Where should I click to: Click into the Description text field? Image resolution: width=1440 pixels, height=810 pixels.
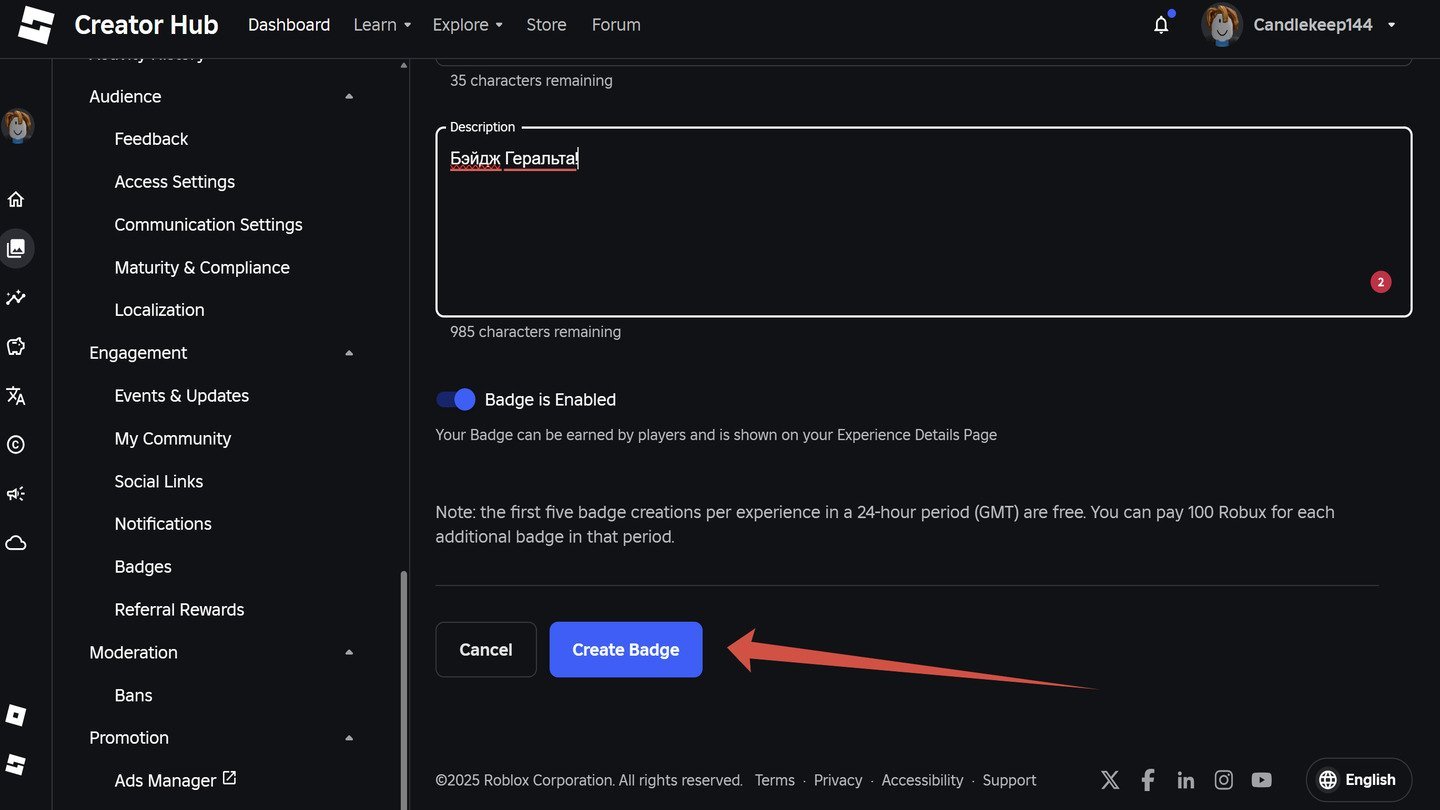[x=924, y=222]
